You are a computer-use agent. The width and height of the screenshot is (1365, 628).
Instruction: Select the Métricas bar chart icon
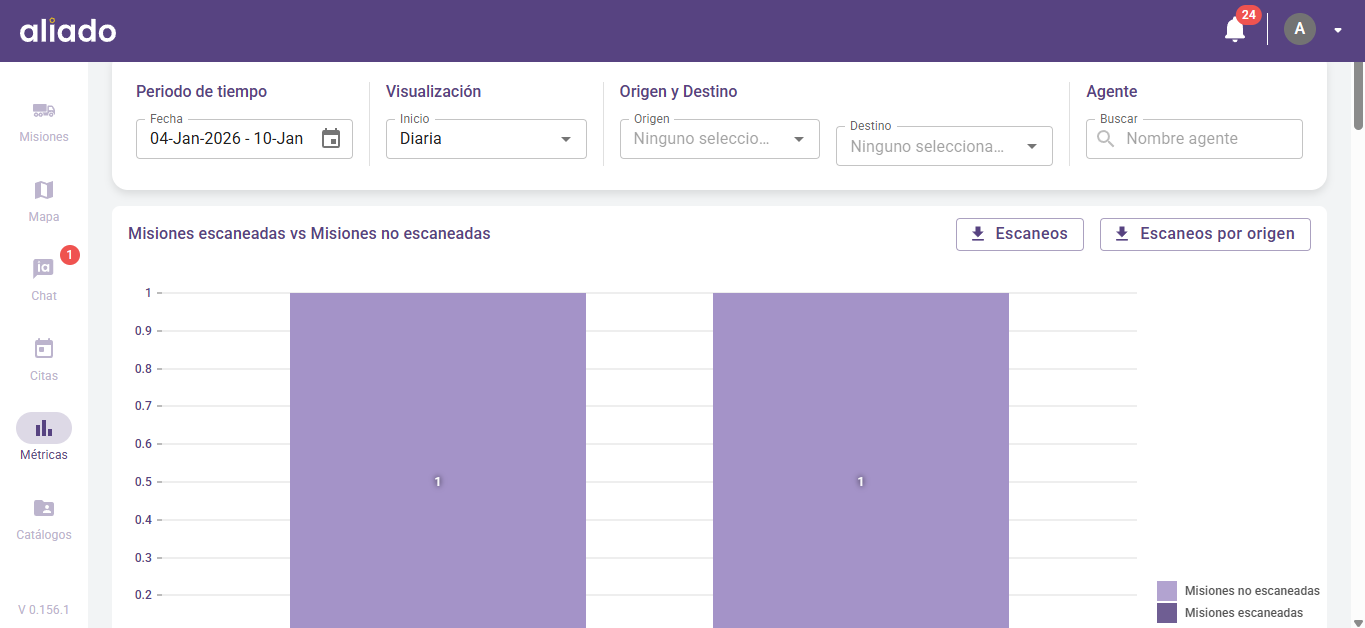(x=43, y=428)
